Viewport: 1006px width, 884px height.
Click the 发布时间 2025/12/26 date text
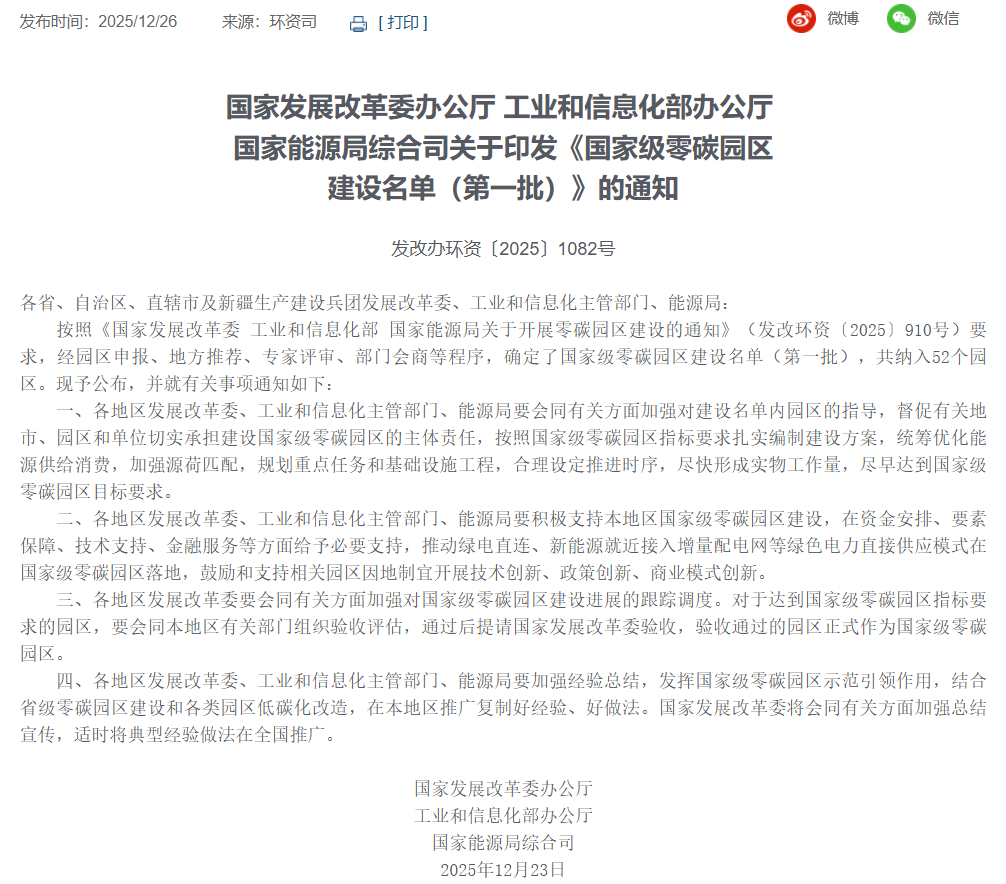coord(98,21)
